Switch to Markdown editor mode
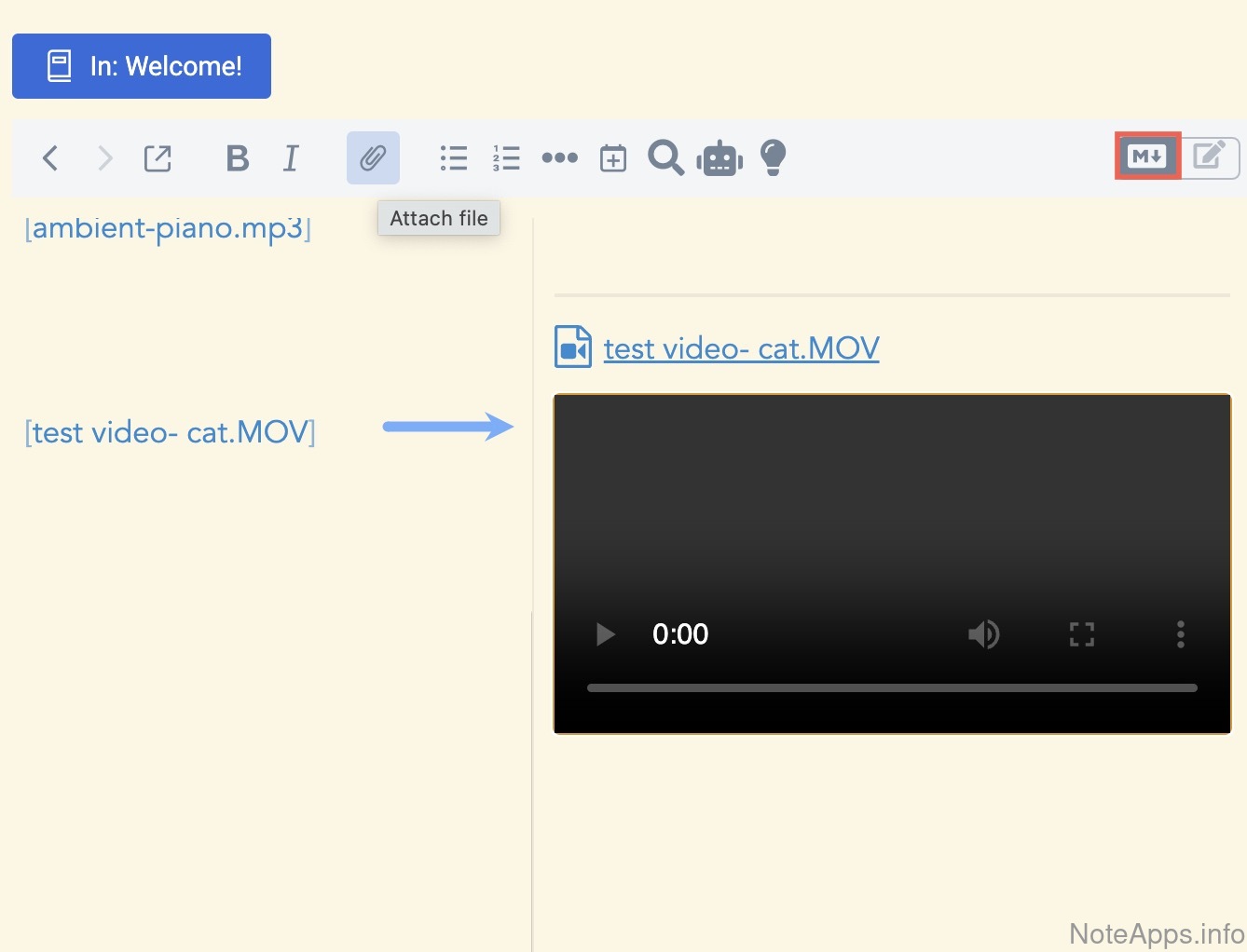The image size is (1247, 952). (x=1147, y=156)
